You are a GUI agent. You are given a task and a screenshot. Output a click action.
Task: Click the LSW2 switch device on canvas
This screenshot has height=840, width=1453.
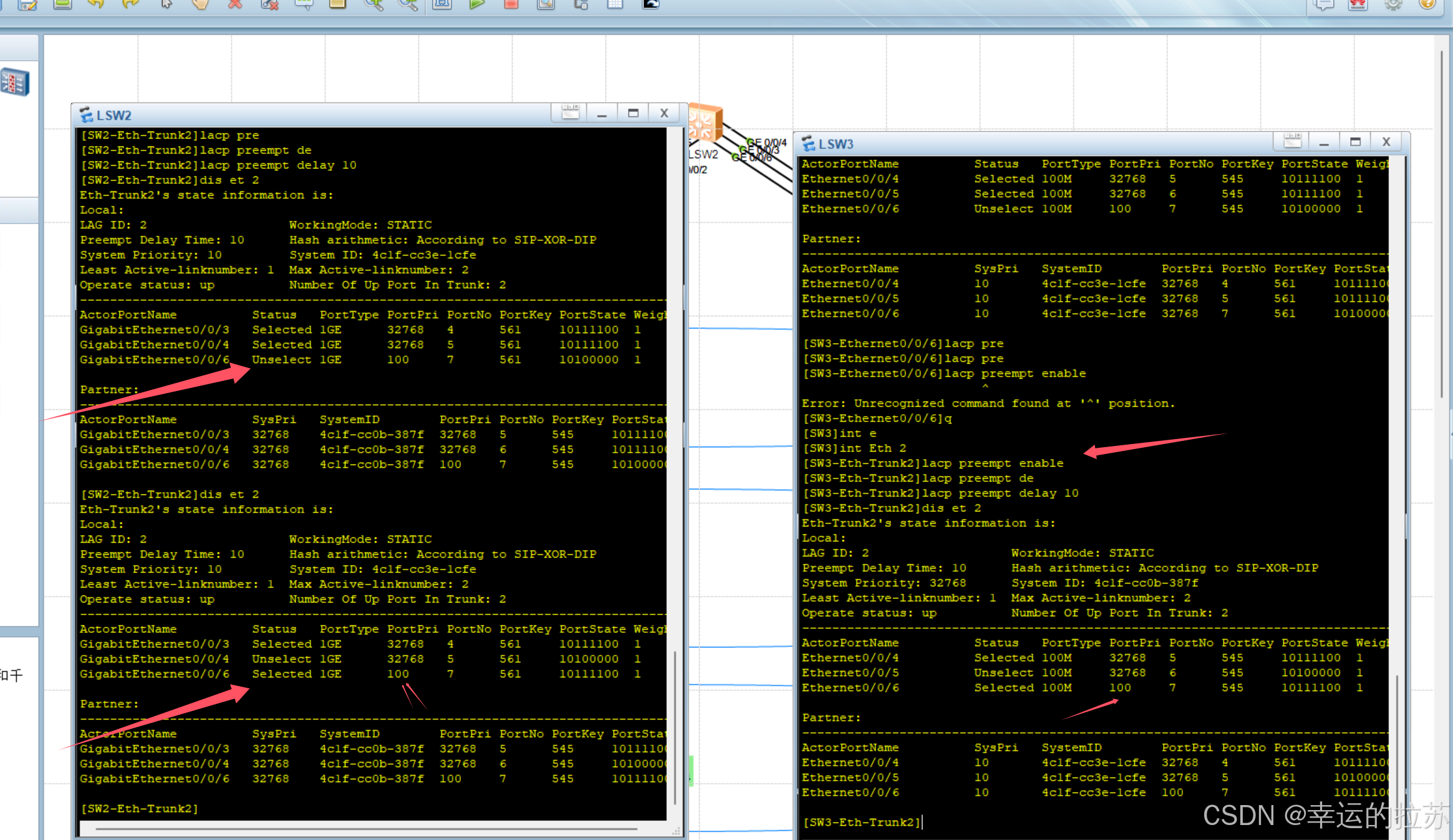705,123
